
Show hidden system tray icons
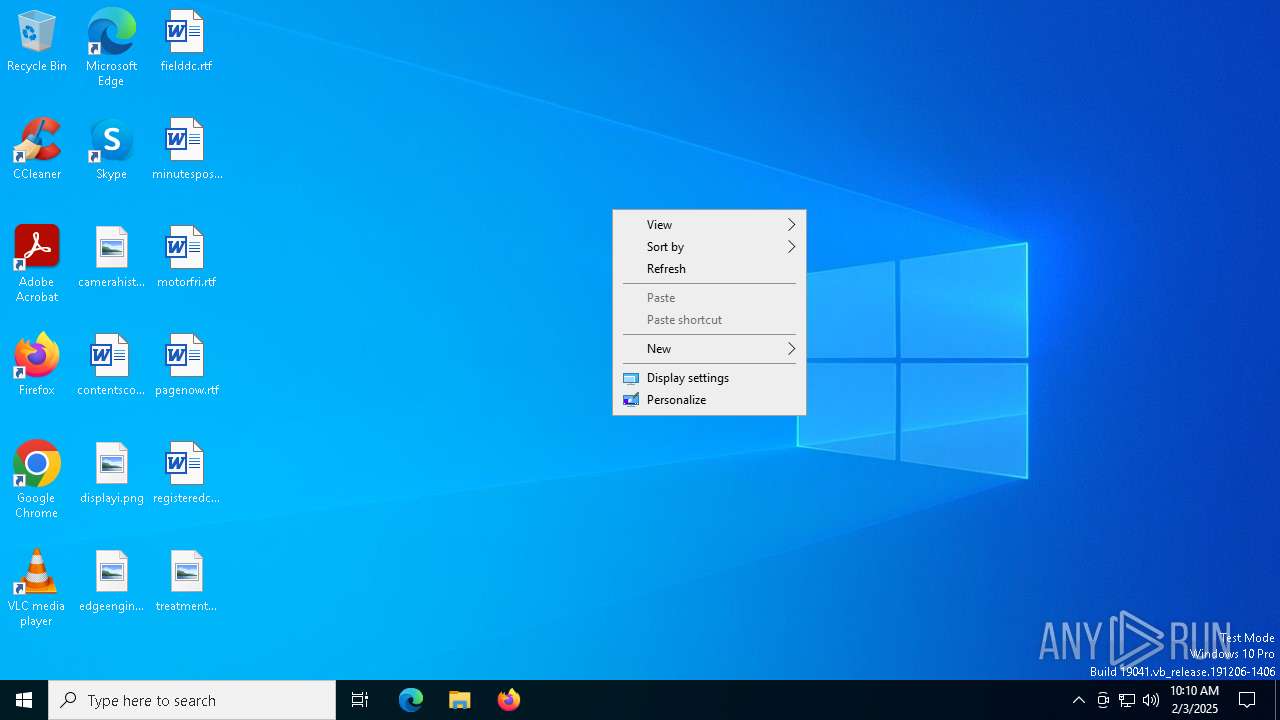[1078, 700]
